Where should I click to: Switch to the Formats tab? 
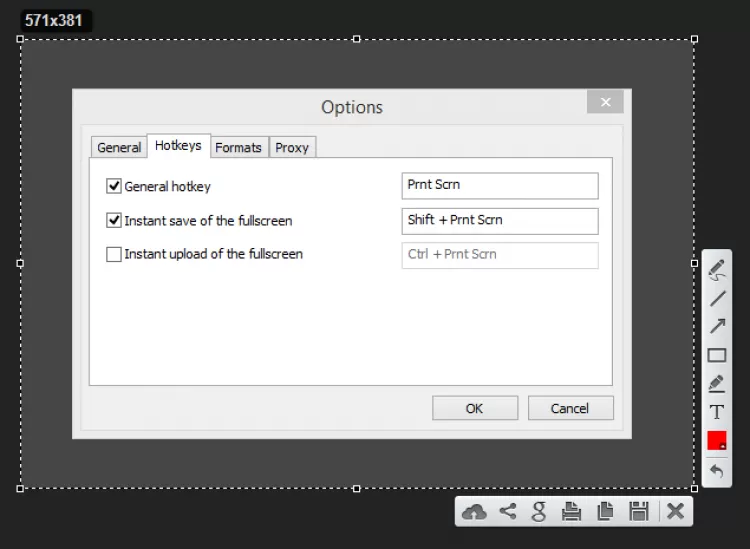click(x=238, y=148)
